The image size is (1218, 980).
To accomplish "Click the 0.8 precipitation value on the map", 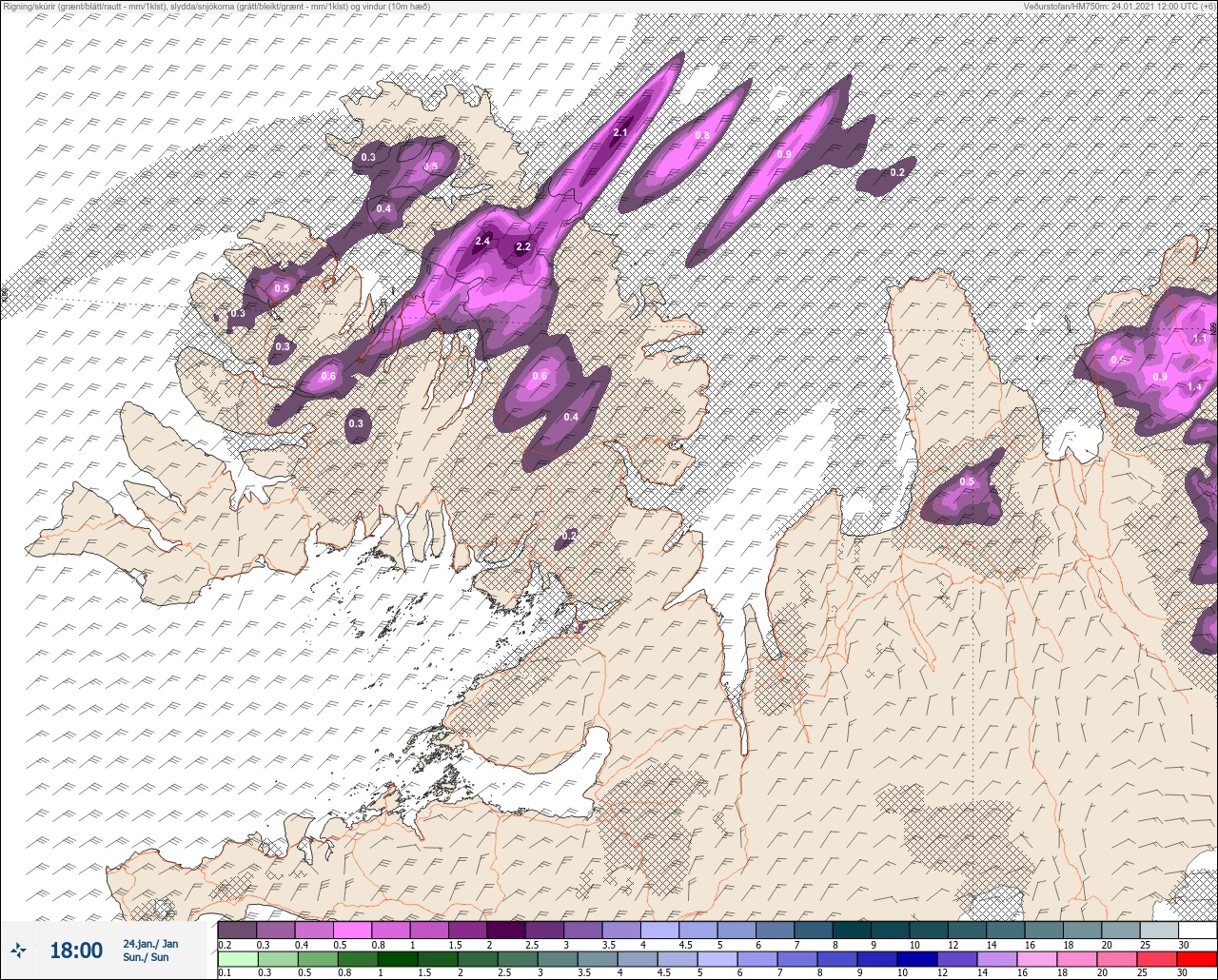I will [702, 135].
